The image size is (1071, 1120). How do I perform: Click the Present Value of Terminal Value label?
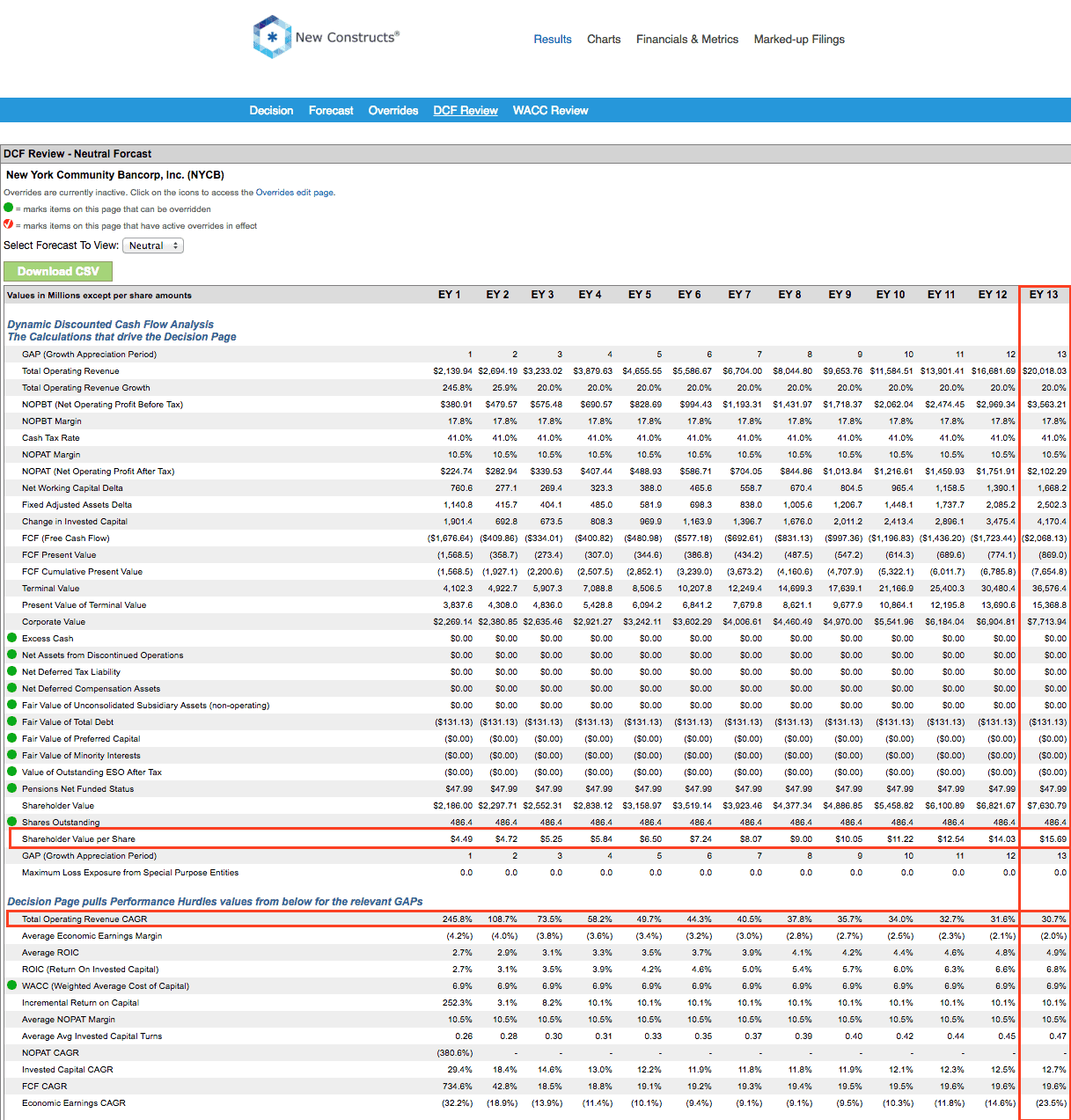[x=84, y=604]
